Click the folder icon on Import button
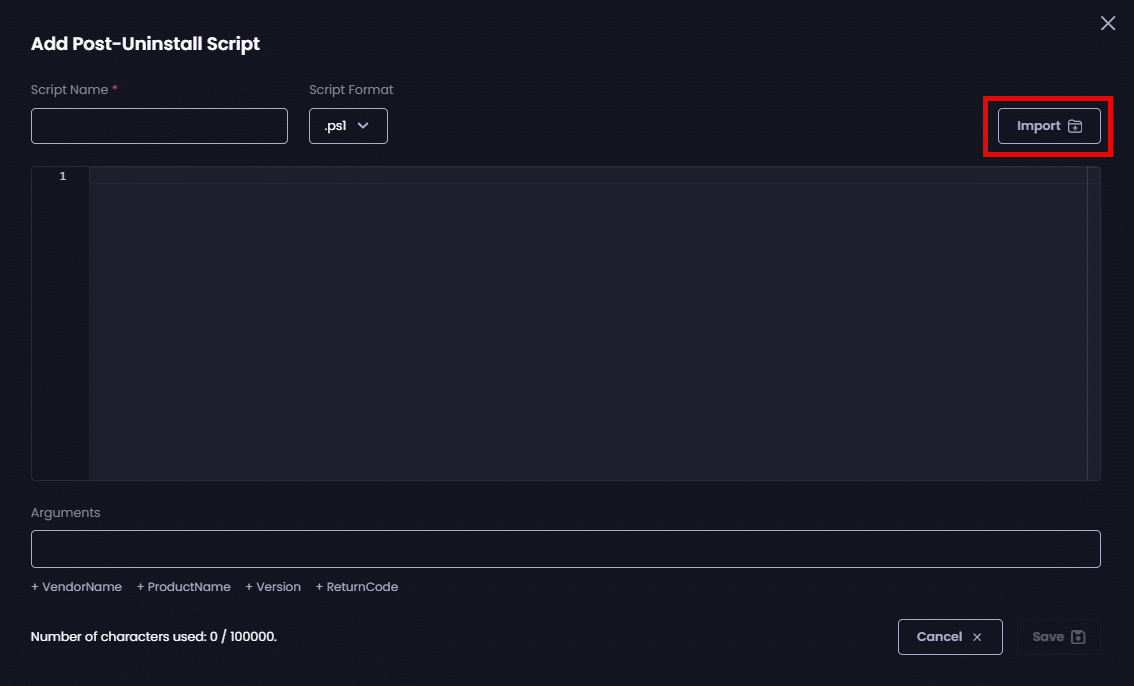This screenshot has height=686, width=1134. click(x=1075, y=126)
